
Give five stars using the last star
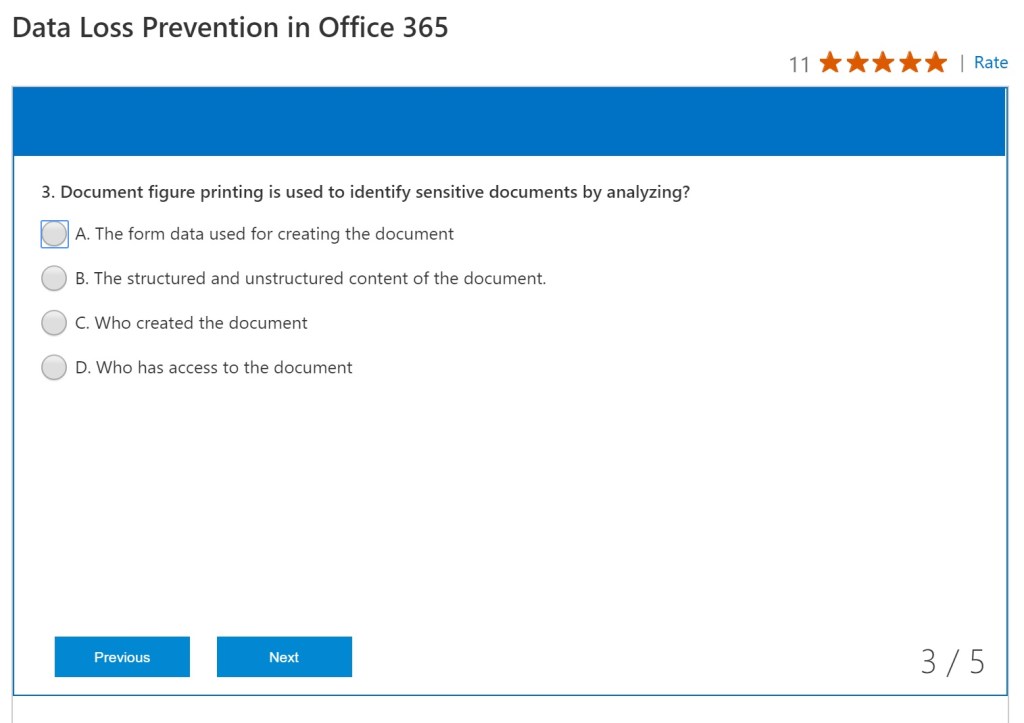pos(935,63)
